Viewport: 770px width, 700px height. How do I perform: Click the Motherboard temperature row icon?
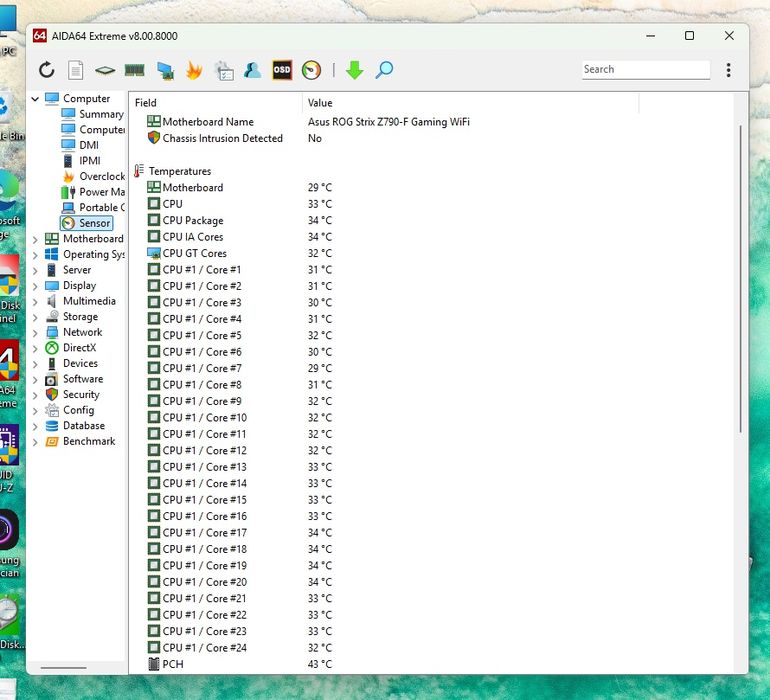(x=154, y=187)
